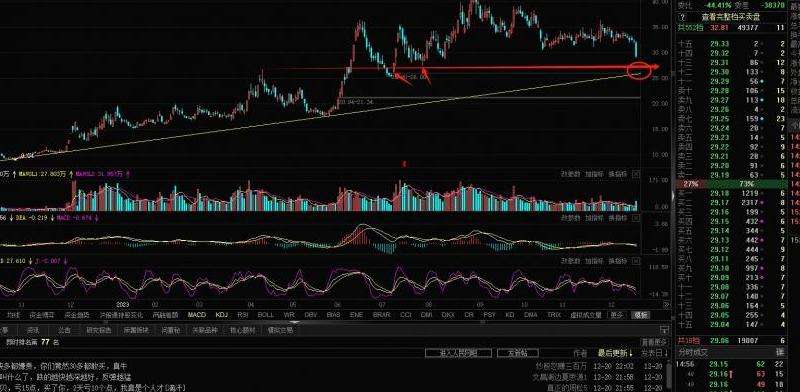Click the info panel collapse icon
Viewport: 800px width, 392px height.
[x=664, y=330]
